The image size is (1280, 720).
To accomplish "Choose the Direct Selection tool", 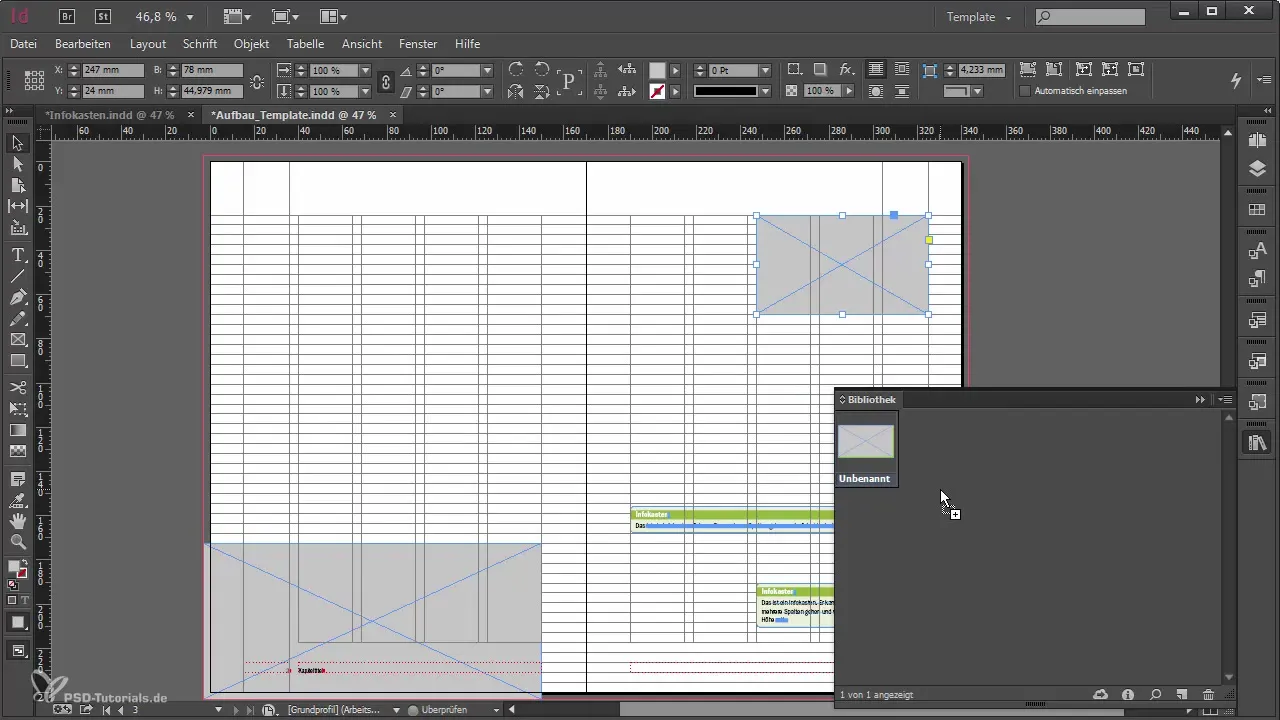I will click(x=18, y=164).
